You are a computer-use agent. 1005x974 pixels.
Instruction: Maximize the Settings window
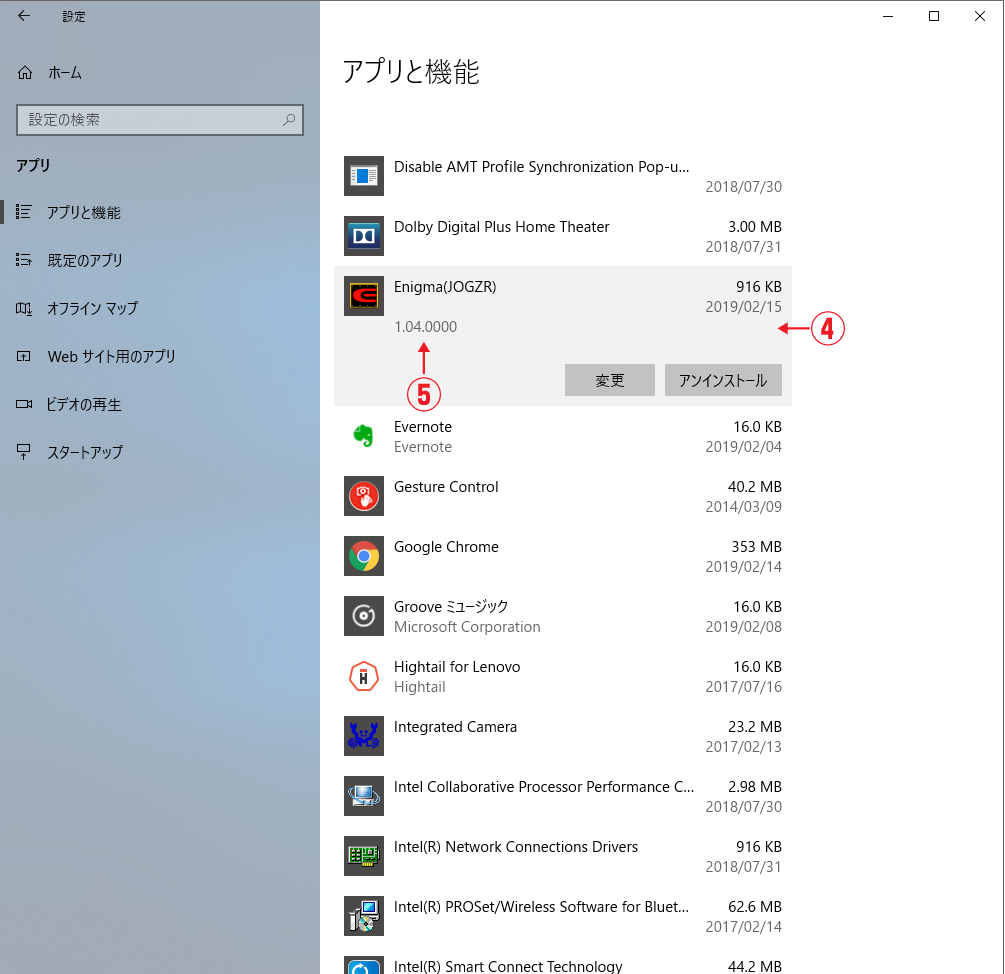[934, 16]
